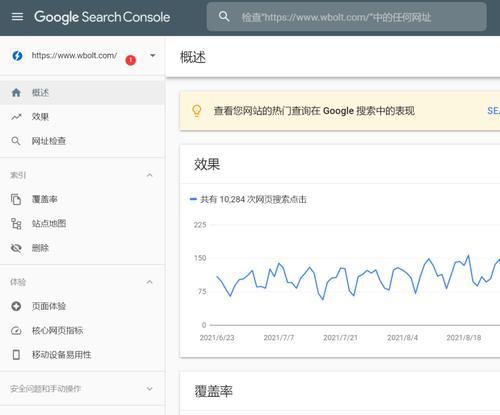Open the 网址检查 URL inspection item
This screenshot has width=500, height=415.
coord(82,141)
